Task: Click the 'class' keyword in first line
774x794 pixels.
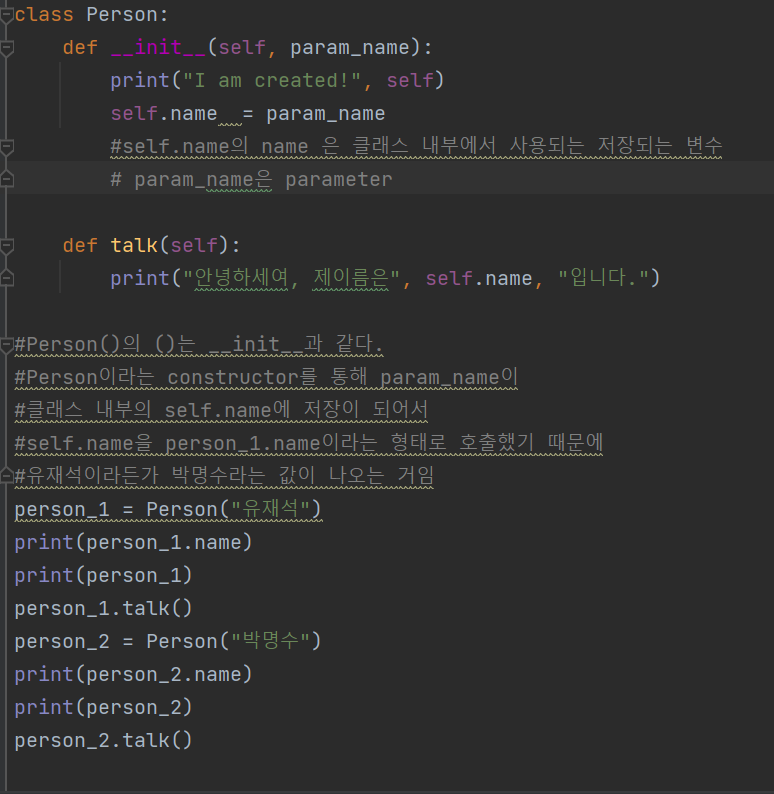Action: [x=44, y=15]
